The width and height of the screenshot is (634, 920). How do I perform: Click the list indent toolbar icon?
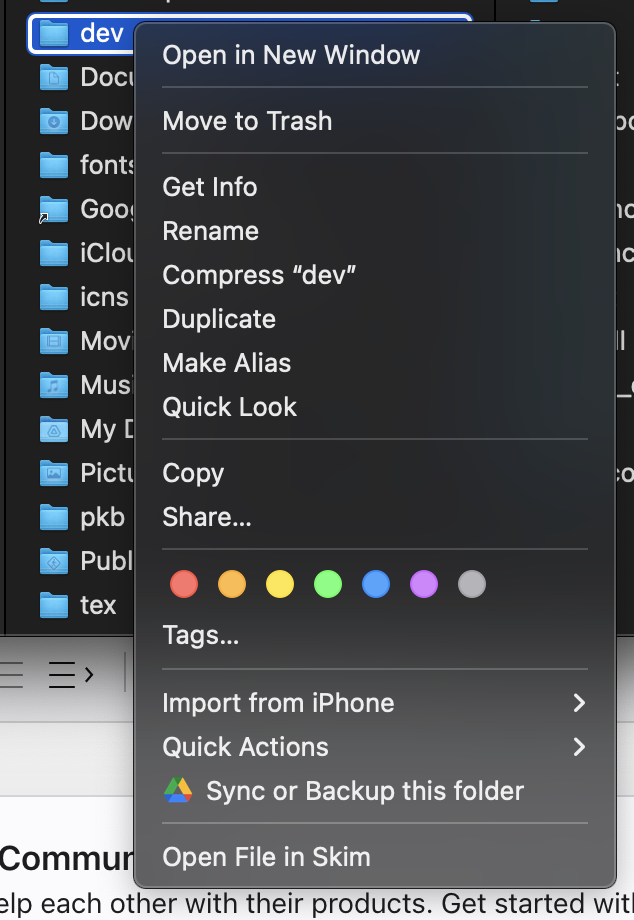tap(71, 675)
